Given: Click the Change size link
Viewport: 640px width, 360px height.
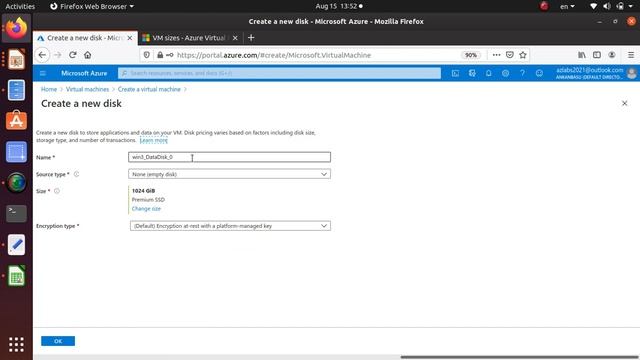Looking at the screenshot, I should 146,209.
